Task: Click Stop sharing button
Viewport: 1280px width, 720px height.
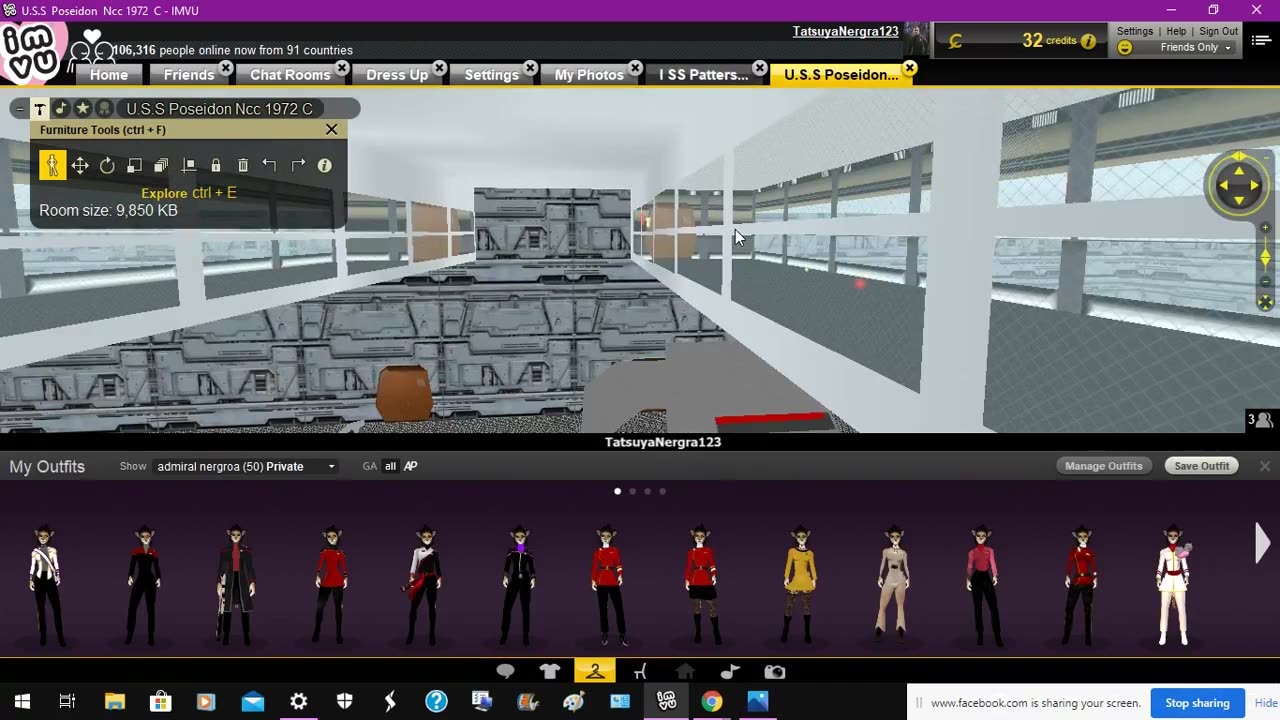Action: pos(1197,703)
